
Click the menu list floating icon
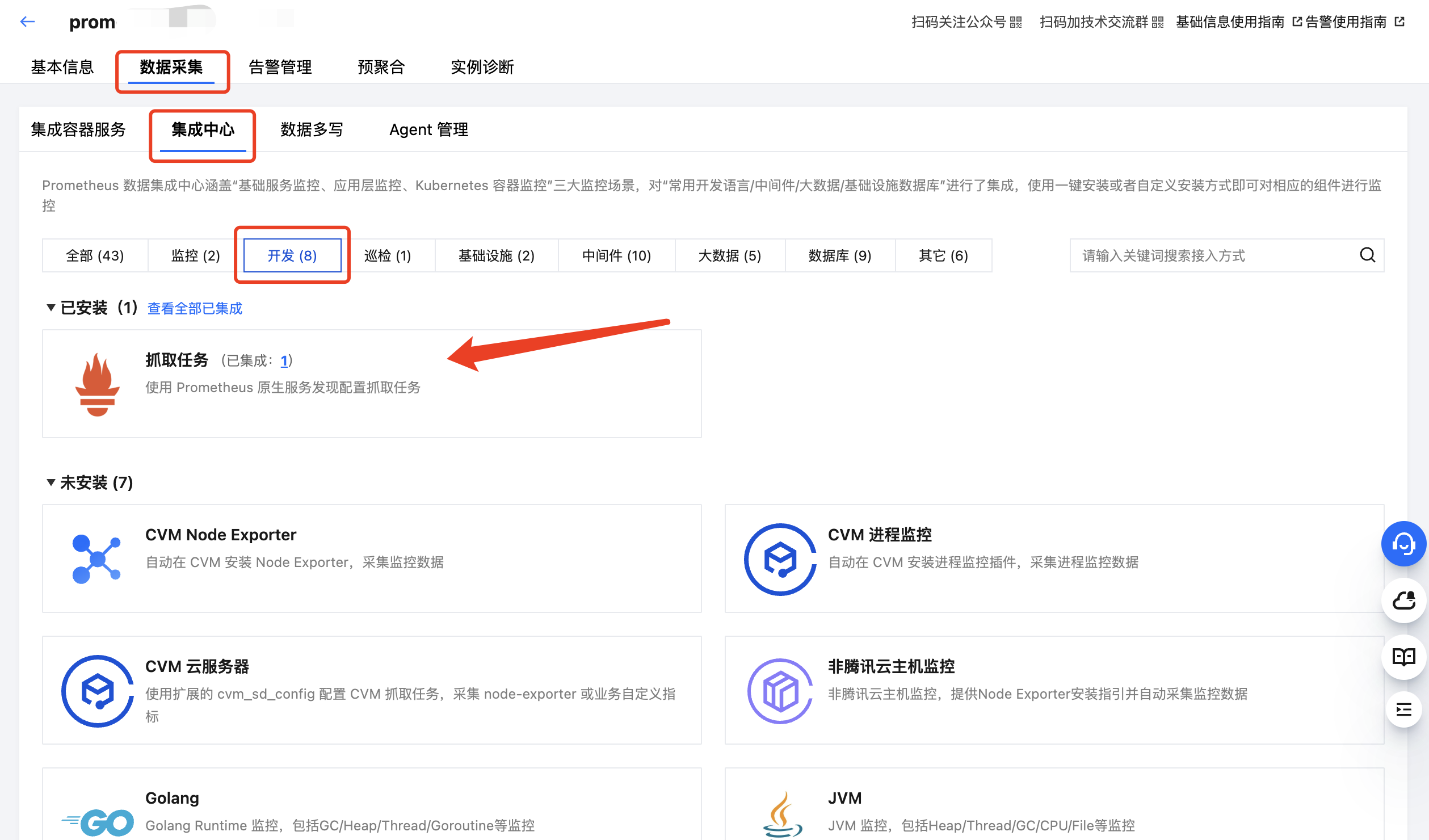(x=1403, y=709)
